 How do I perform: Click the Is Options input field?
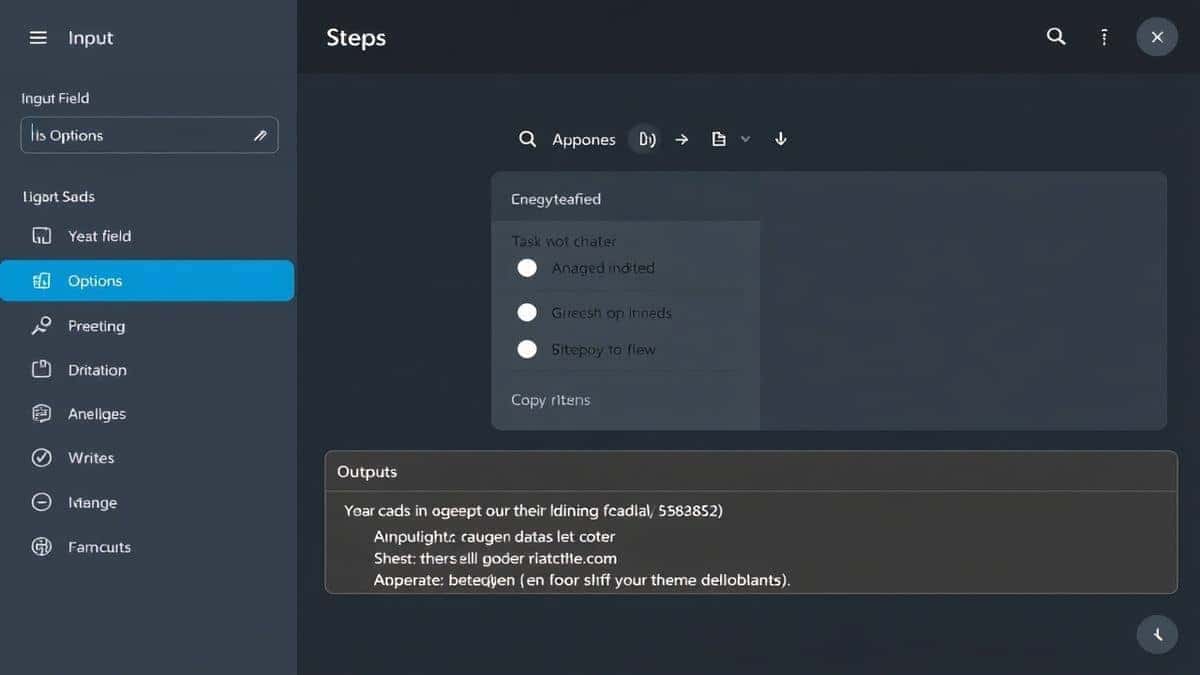click(x=149, y=135)
